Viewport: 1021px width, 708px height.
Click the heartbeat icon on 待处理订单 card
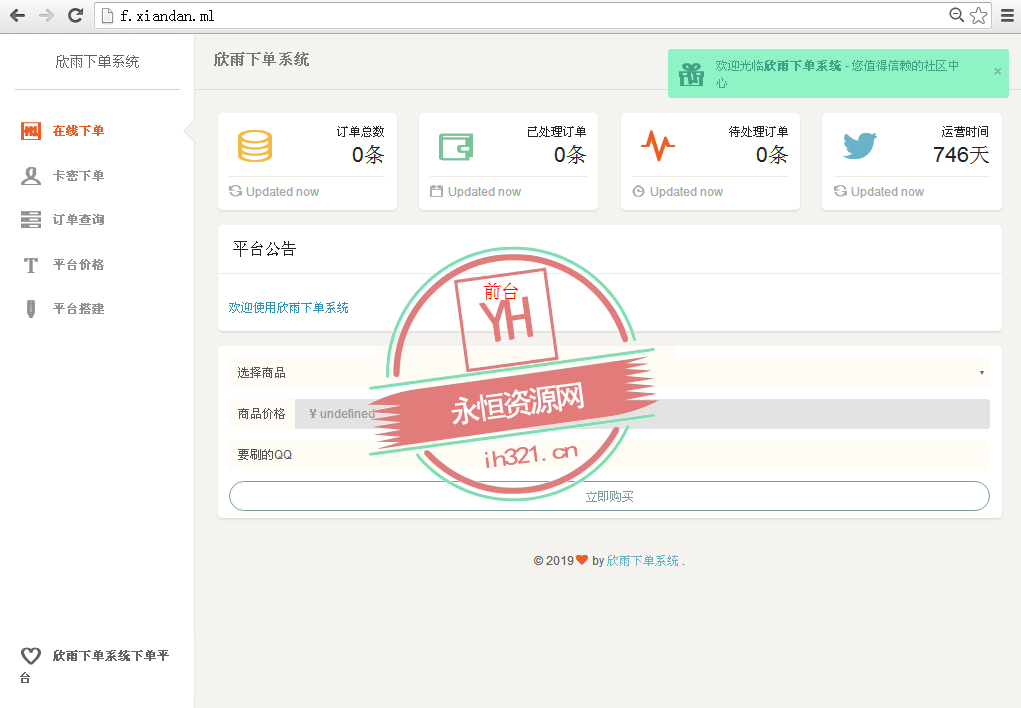tap(657, 147)
